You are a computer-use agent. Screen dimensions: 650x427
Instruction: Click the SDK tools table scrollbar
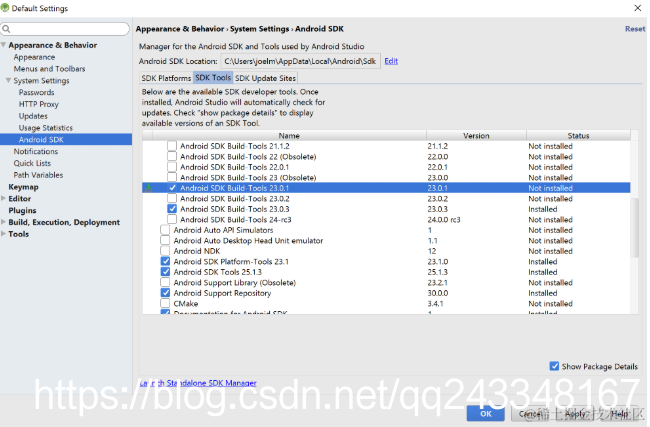coord(634,228)
